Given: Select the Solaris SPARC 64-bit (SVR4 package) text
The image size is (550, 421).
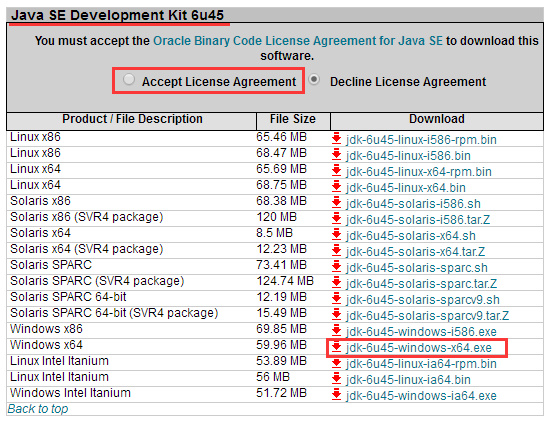Looking at the screenshot, I should [x=114, y=313].
